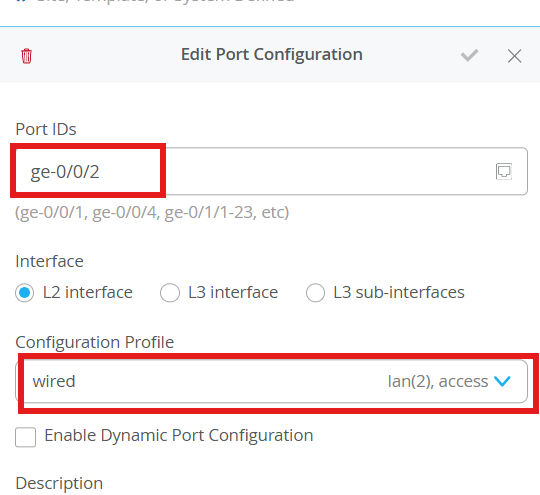The image size is (540, 495).
Task: Click the ge-0/0/2 Port IDs field
Action: 271,171
